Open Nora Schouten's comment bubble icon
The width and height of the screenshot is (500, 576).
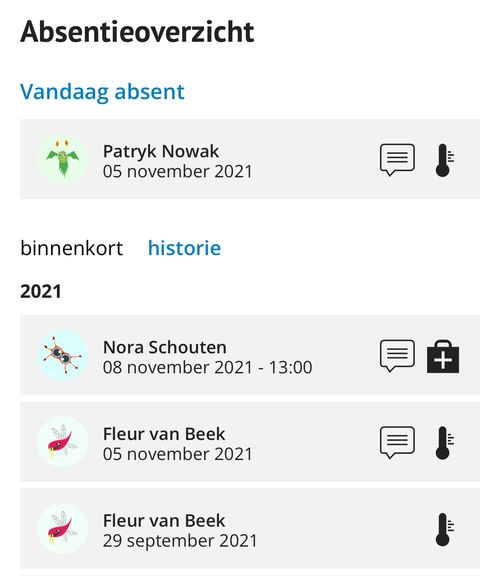coord(397,356)
